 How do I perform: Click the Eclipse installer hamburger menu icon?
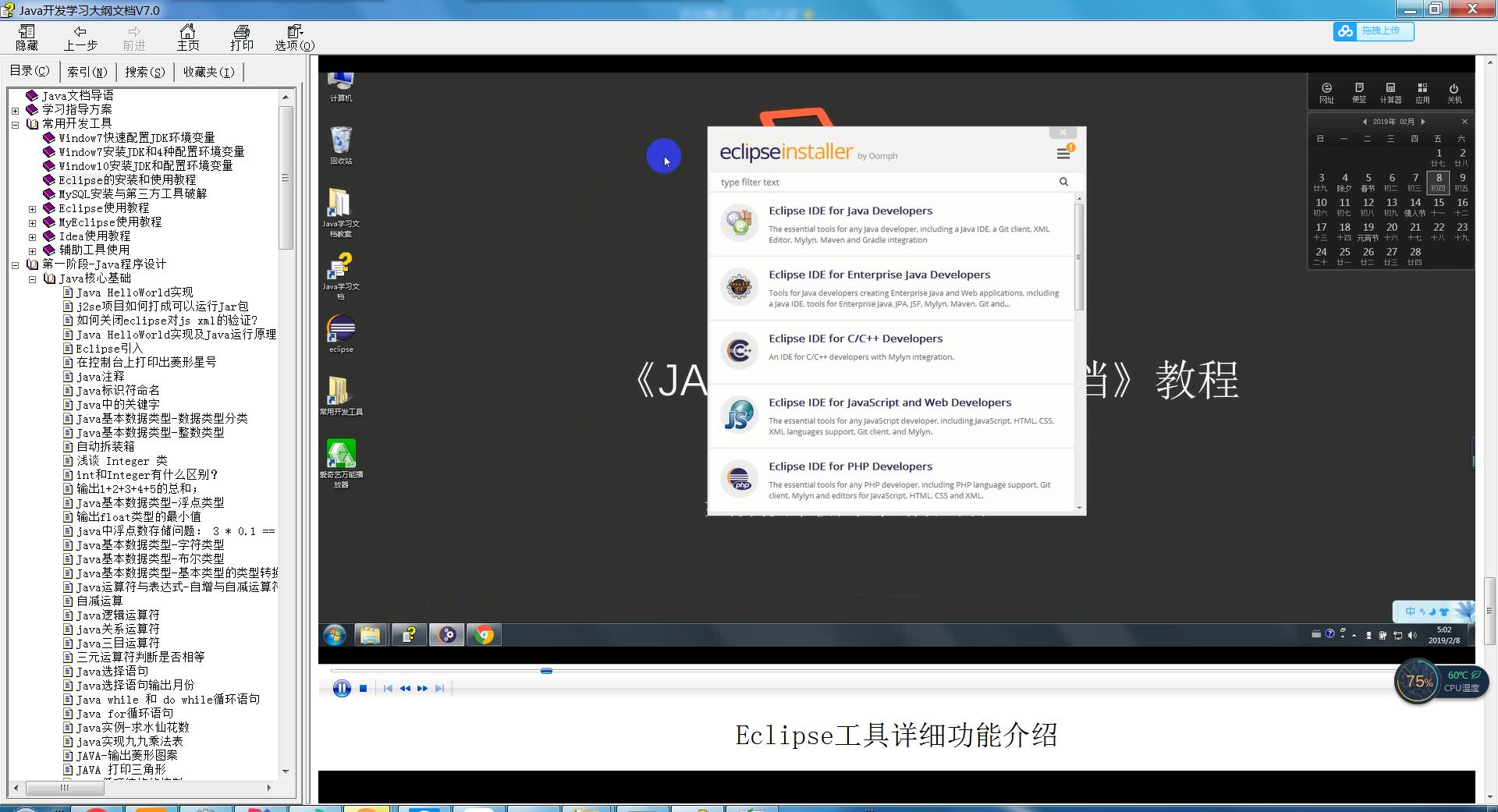click(1063, 154)
